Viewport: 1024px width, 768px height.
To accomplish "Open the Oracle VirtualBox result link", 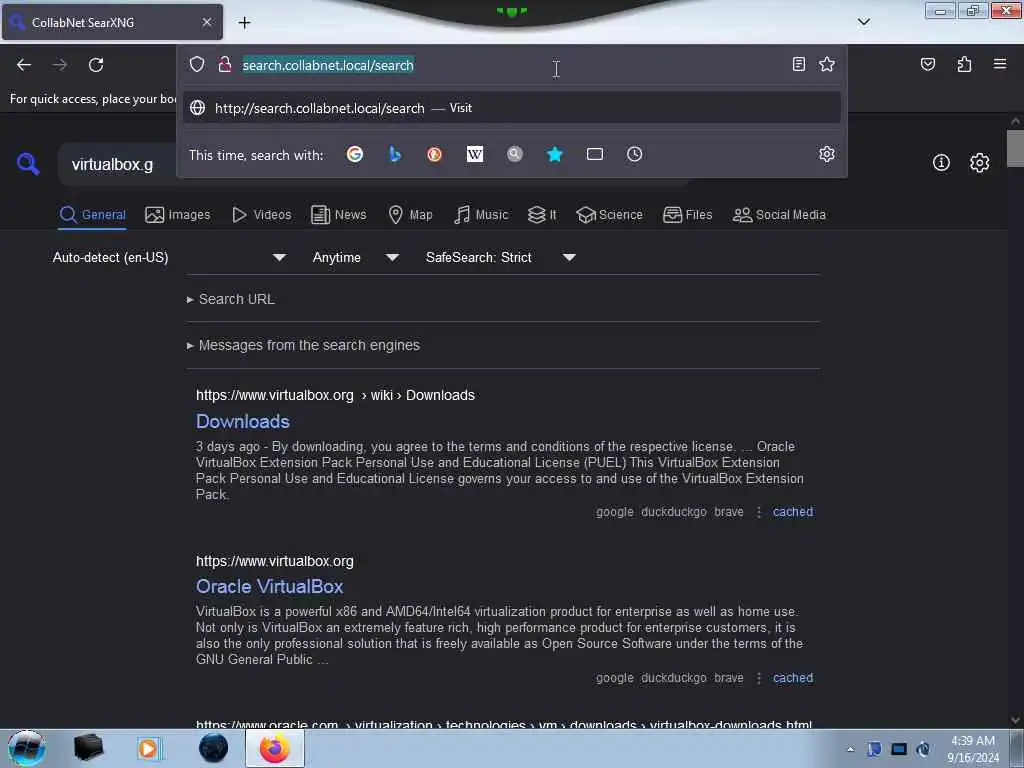I will (x=270, y=586).
